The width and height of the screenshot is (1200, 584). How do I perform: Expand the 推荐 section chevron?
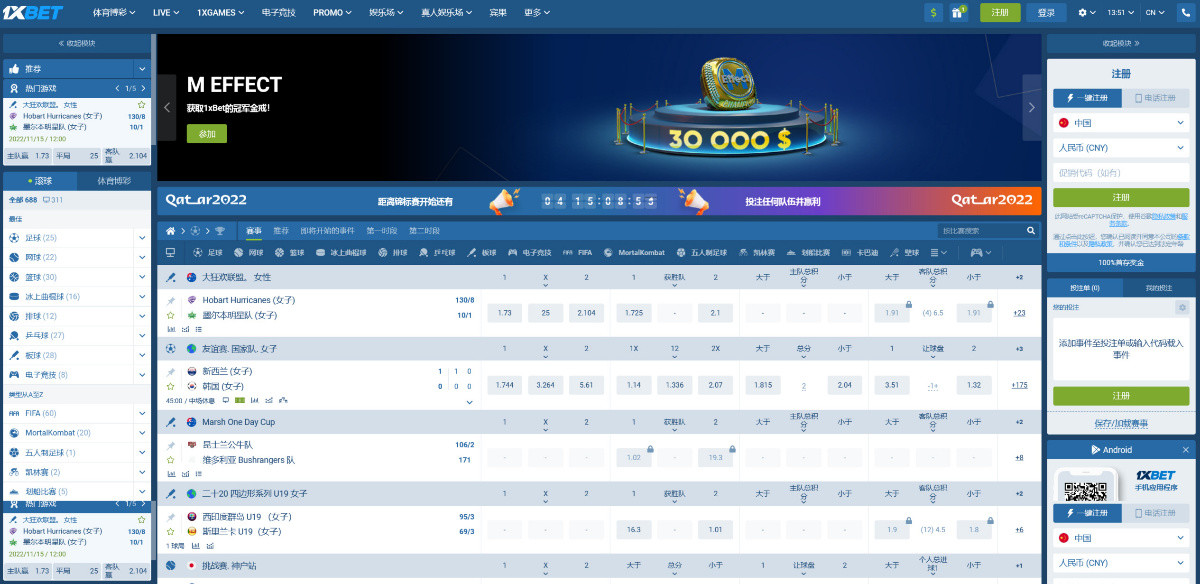142,69
